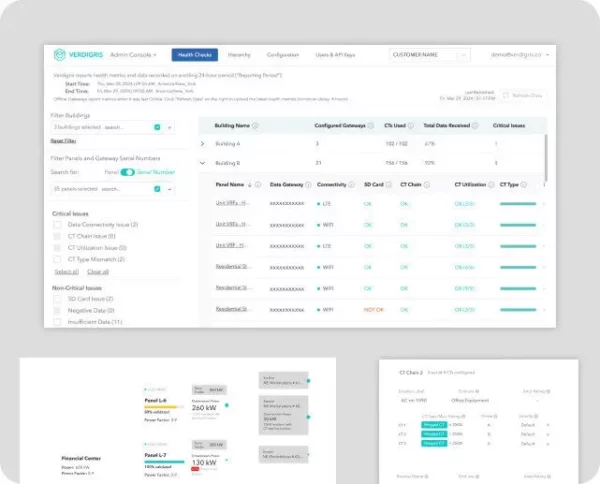Click the buildings filter search field

[113, 127]
